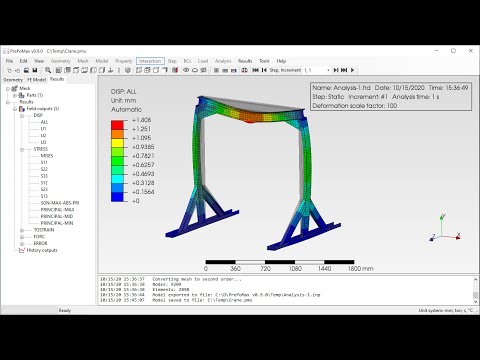Viewport: 480px width, 360px height.
Task: Click the hide-all eye outline icon
Action: click(195, 70)
